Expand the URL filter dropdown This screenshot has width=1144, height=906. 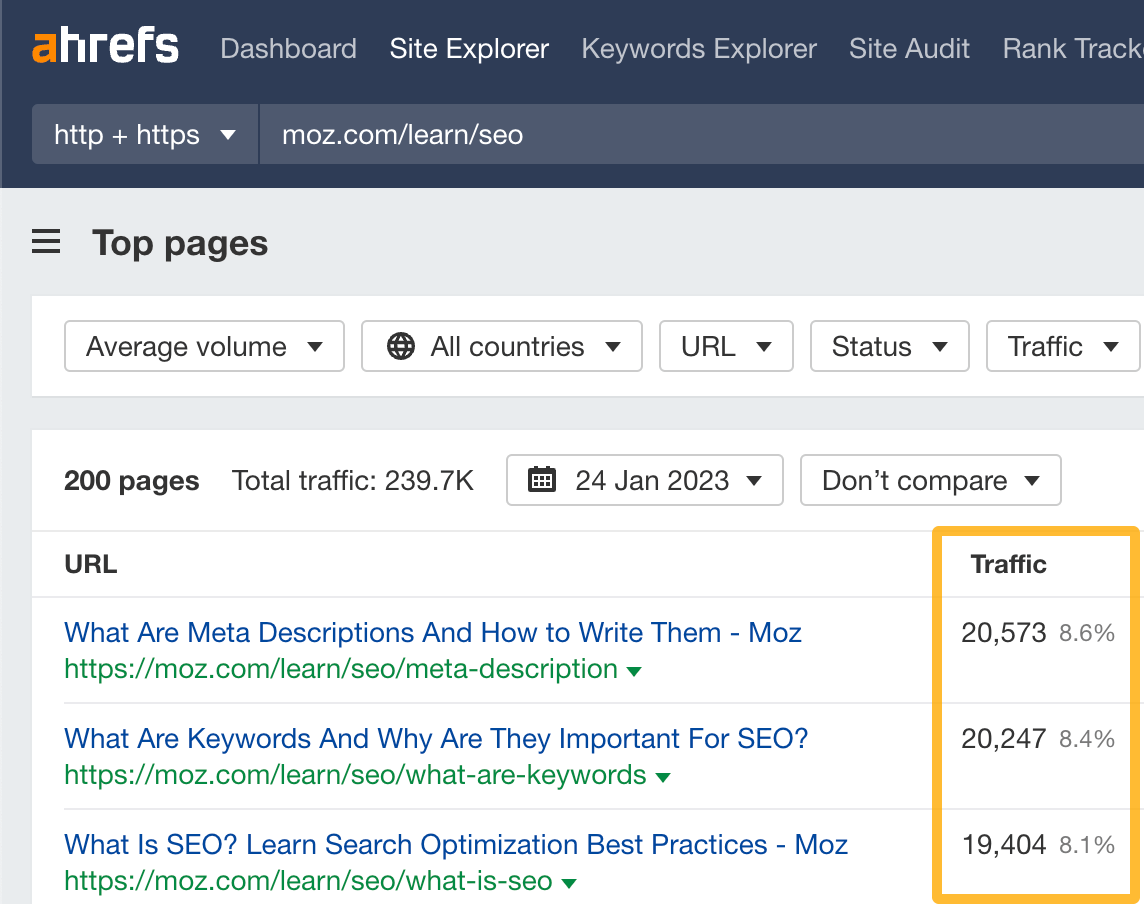[x=726, y=346]
